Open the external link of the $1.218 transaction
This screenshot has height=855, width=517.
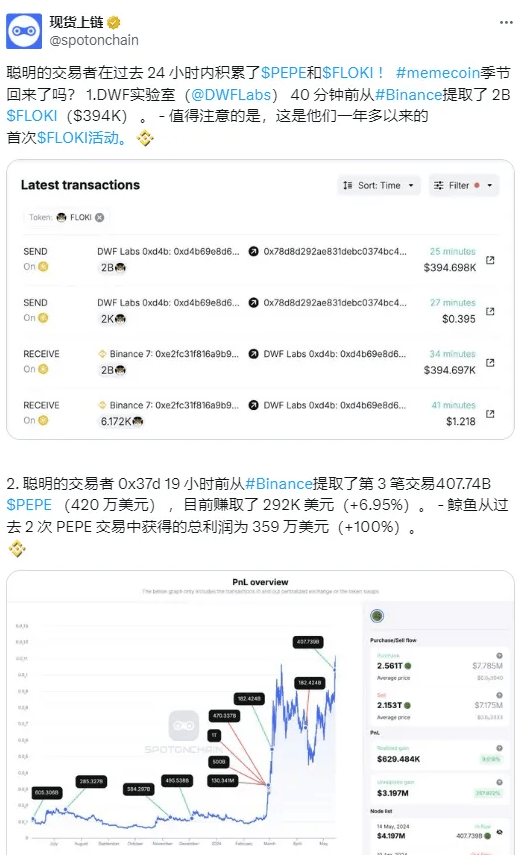coord(490,414)
